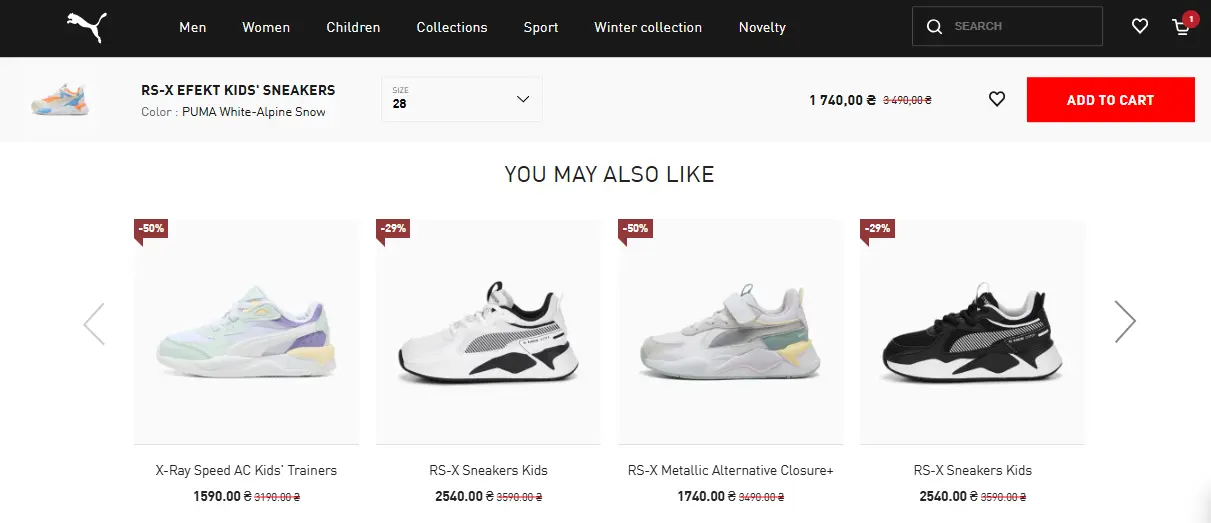The width and height of the screenshot is (1211, 523).
Task: Open the Collections menu
Action: click(x=452, y=27)
